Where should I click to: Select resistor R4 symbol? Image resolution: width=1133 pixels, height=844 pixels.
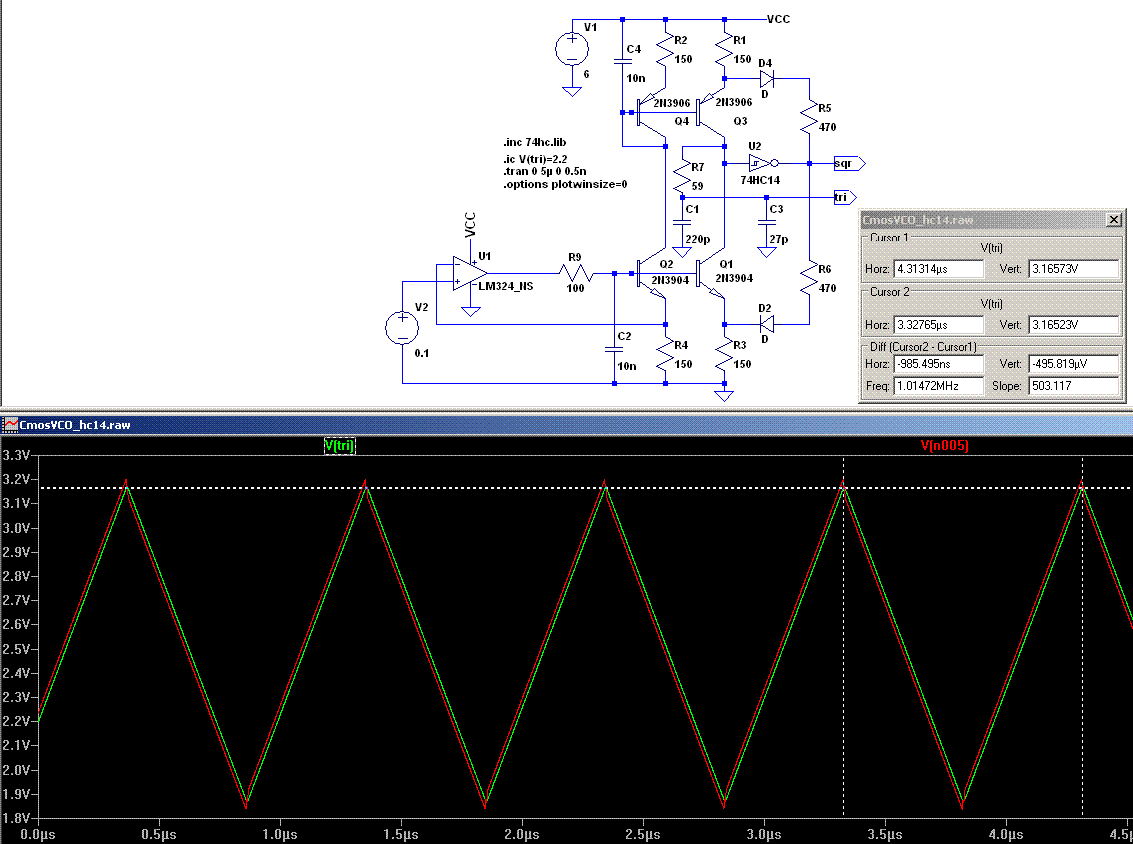click(x=665, y=355)
